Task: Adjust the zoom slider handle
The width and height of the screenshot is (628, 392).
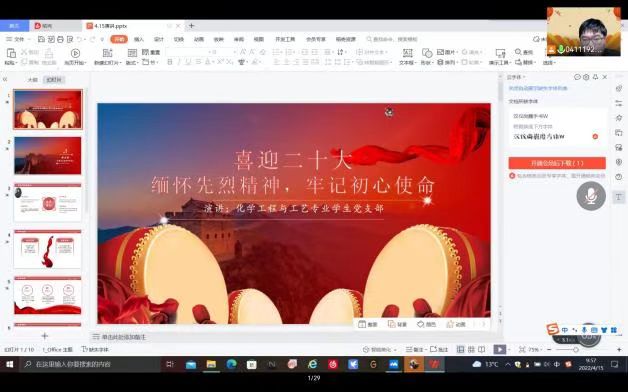Action: (576, 350)
